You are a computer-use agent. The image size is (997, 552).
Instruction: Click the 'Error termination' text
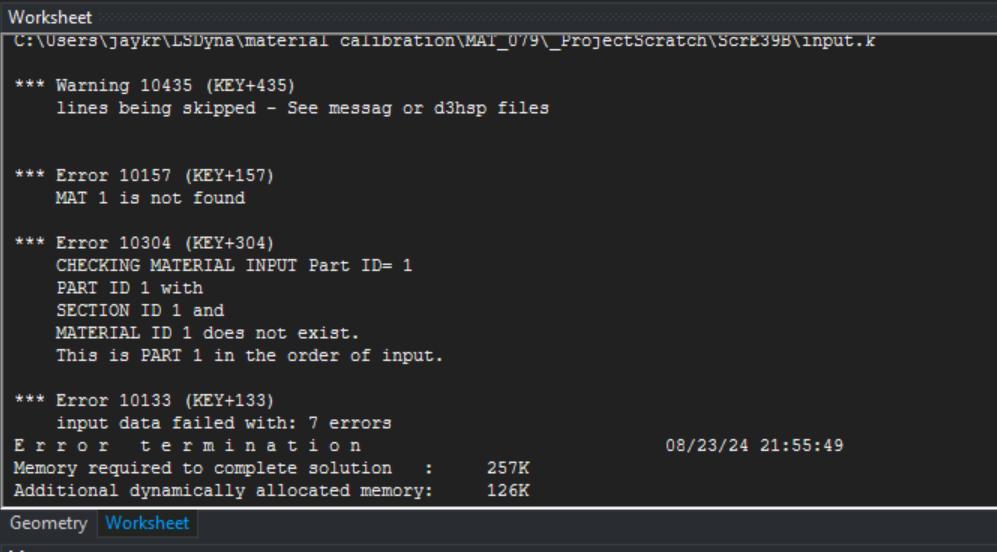point(188,445)
